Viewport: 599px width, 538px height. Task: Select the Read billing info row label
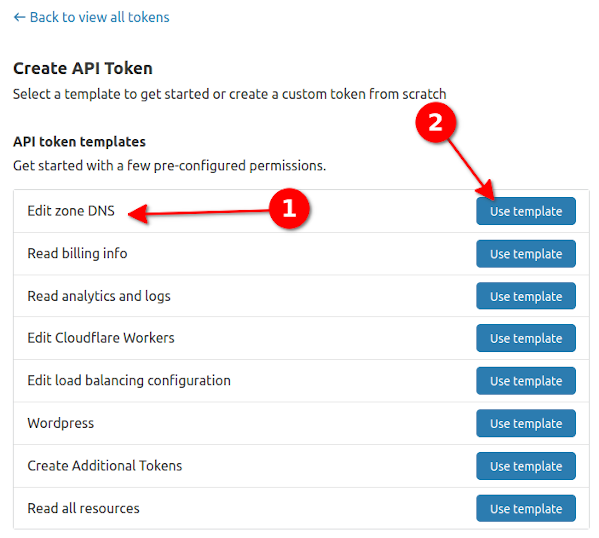tap(77, 253)
